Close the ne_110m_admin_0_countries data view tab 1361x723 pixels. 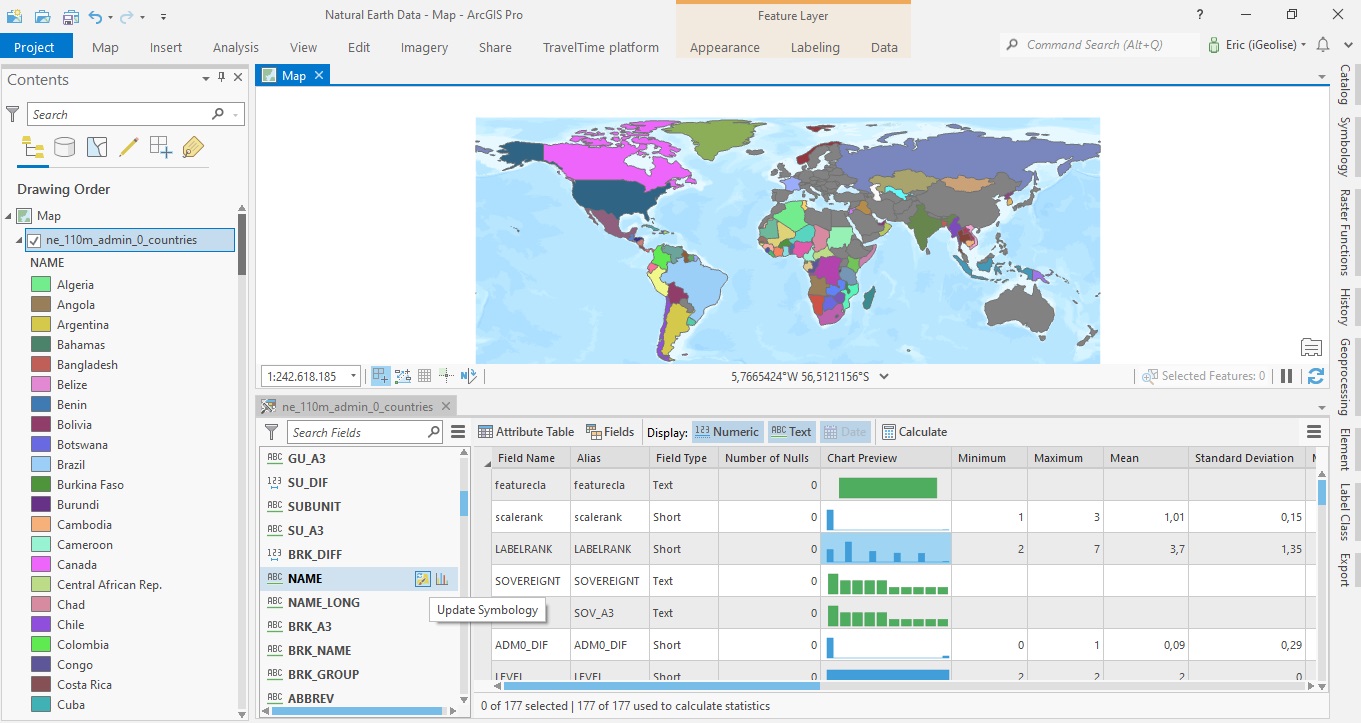pos(445,406)
